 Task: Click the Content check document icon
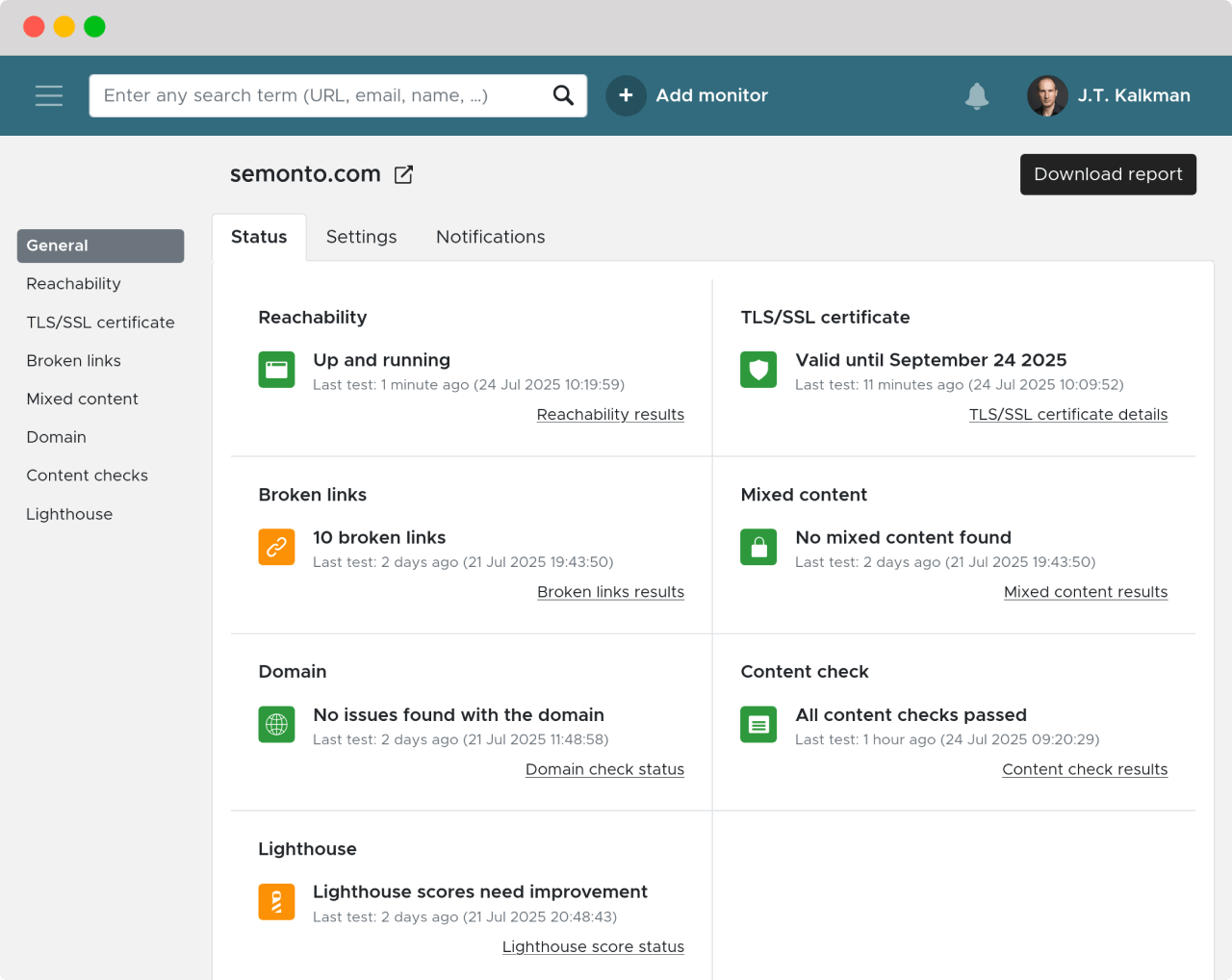click(x=758, y=724)
